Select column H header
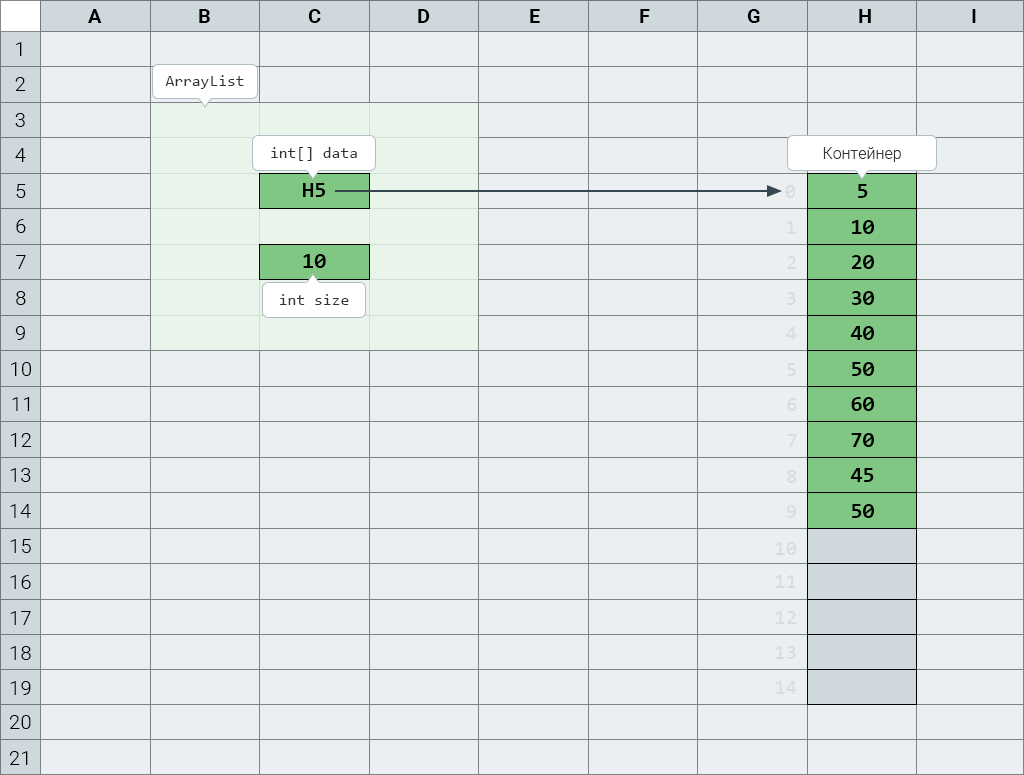 pyautogui.click(x=862, y=16)
